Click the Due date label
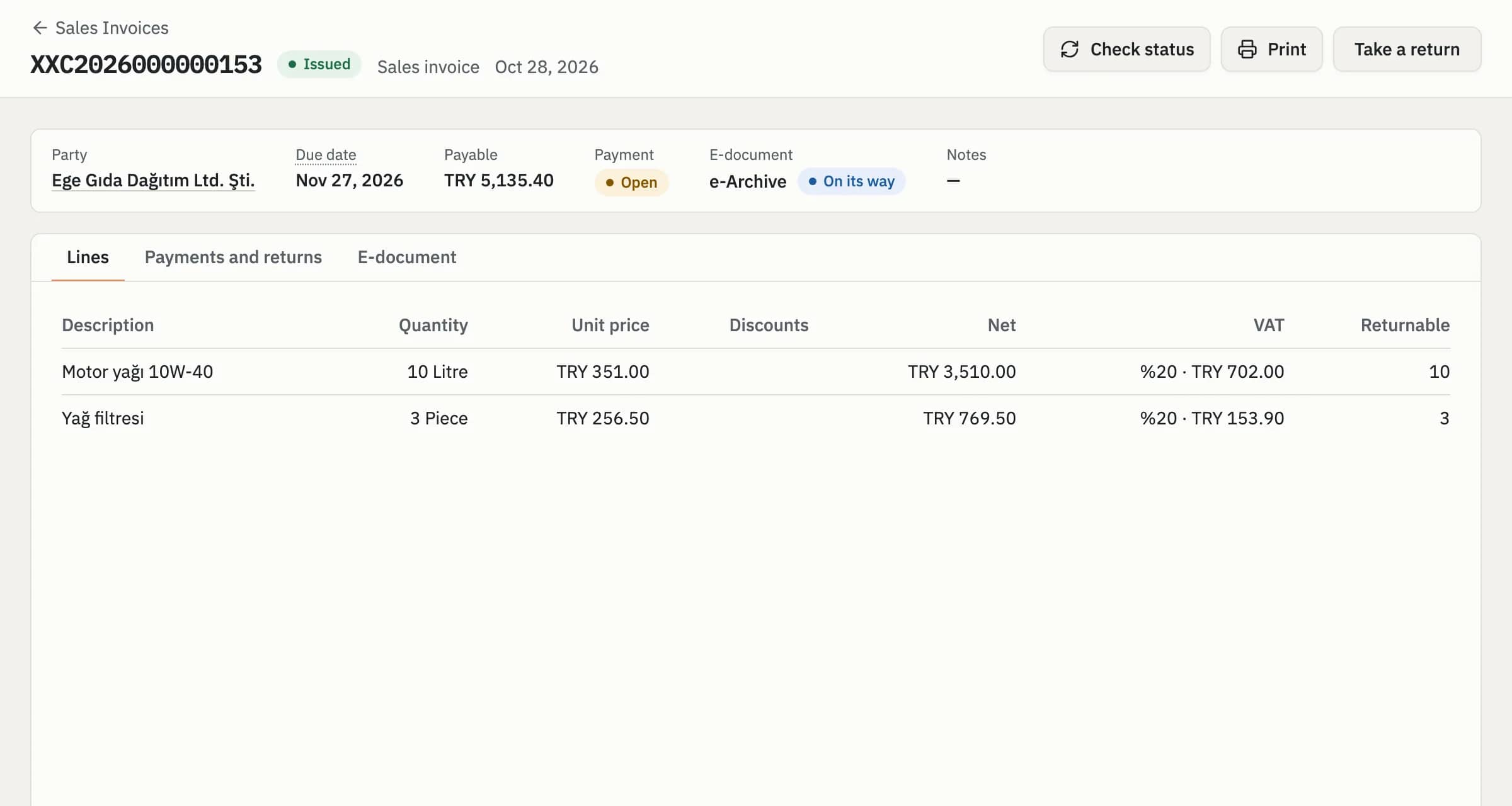 [326, 155]
